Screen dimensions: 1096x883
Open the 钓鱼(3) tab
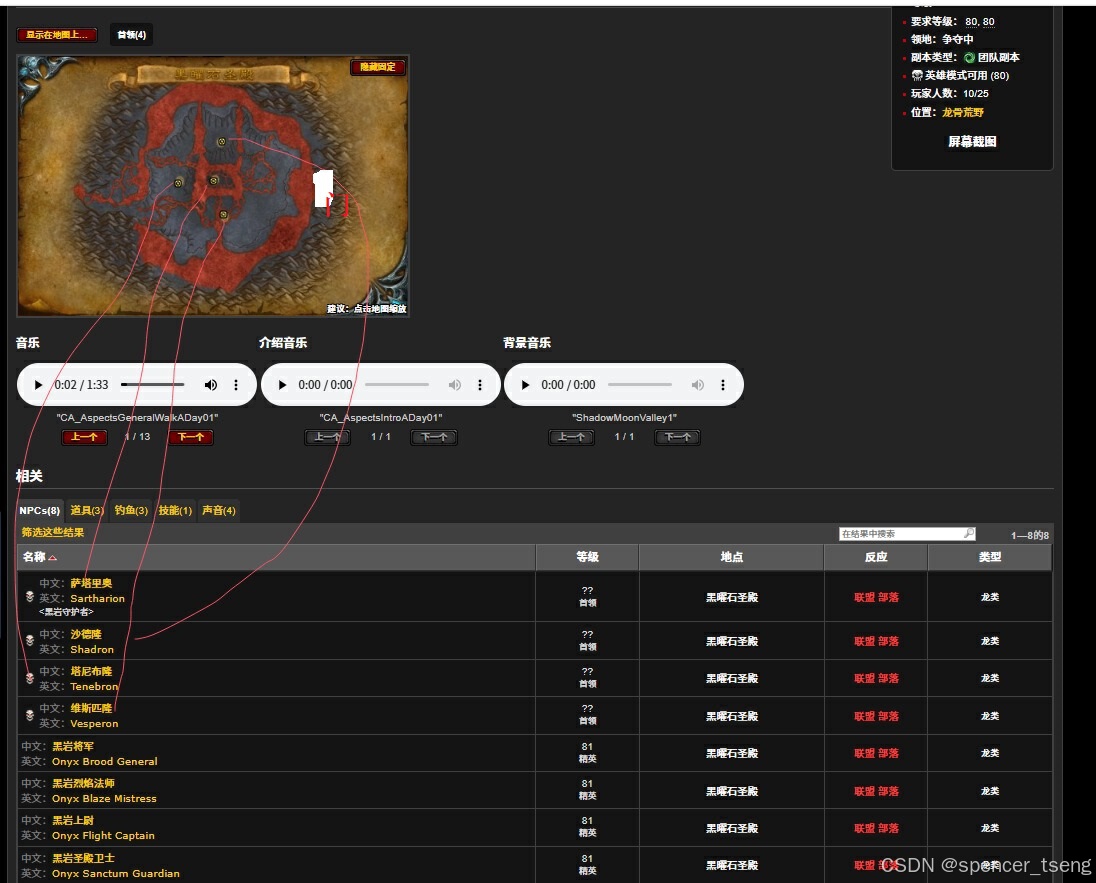(x=131, y=510)
